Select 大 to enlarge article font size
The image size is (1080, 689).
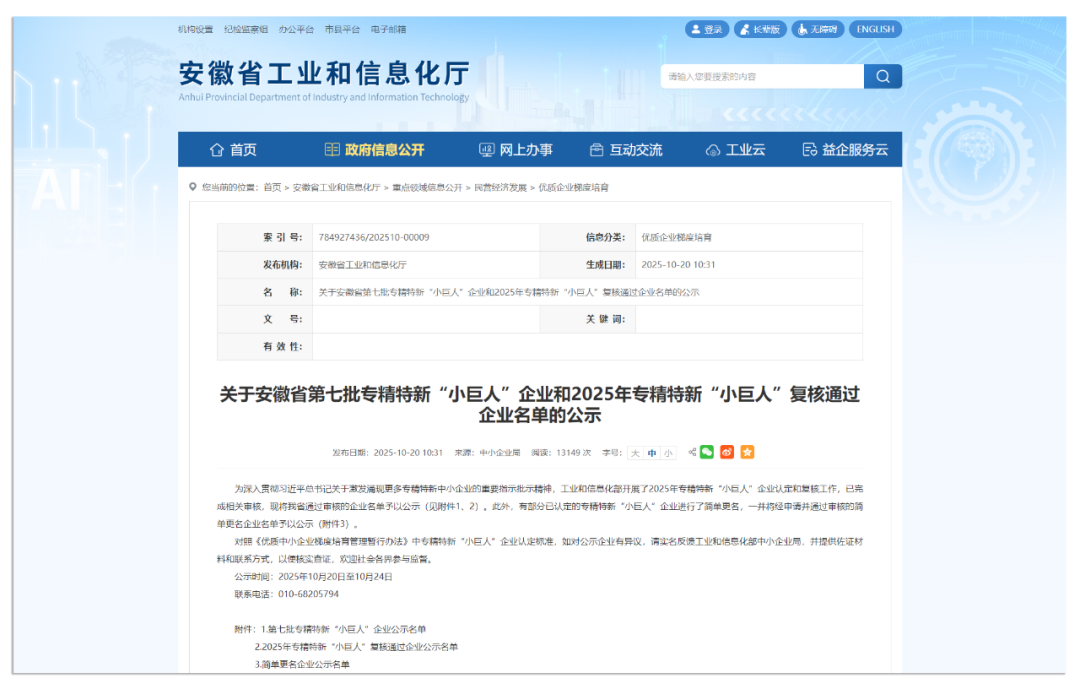[x=635, y=452]
